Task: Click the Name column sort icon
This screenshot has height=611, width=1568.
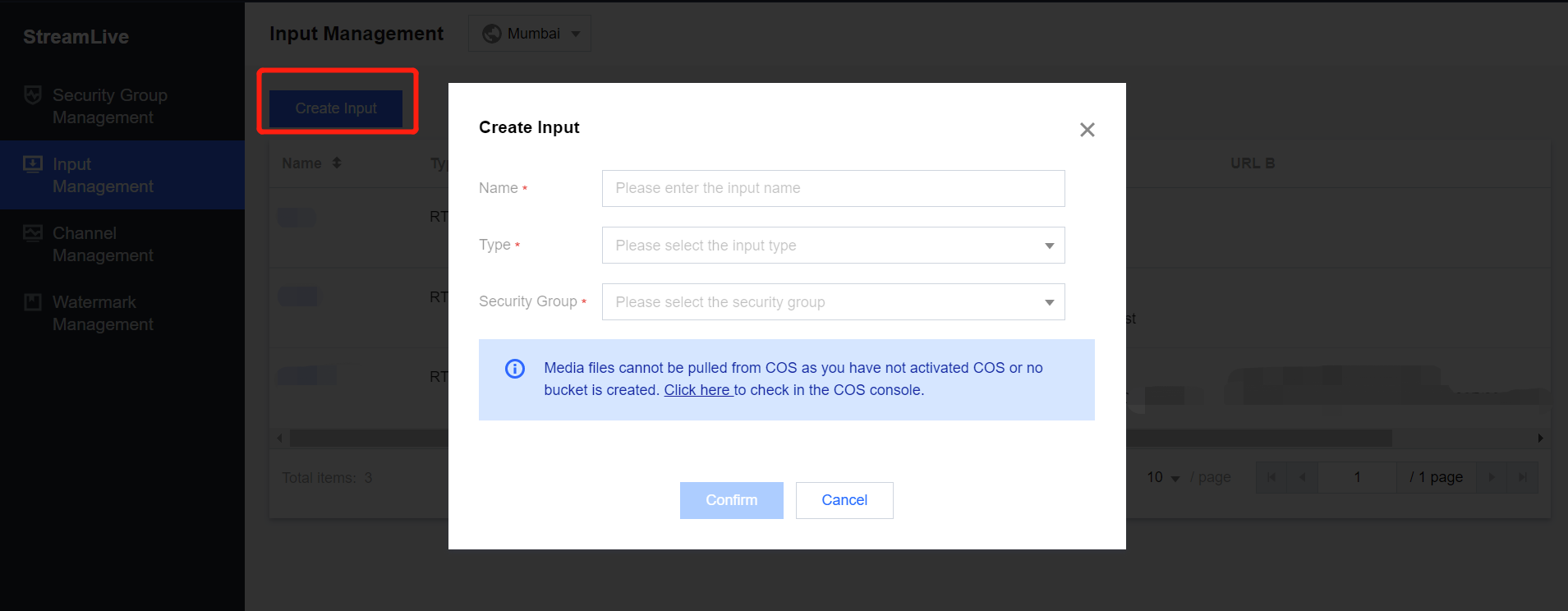Action: click(x=337, y=163)
